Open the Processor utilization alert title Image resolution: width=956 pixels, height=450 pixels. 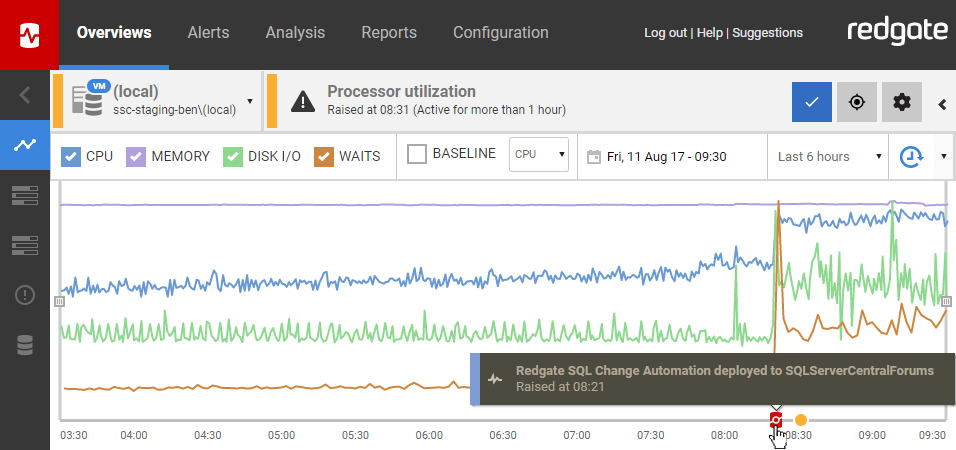401,91
